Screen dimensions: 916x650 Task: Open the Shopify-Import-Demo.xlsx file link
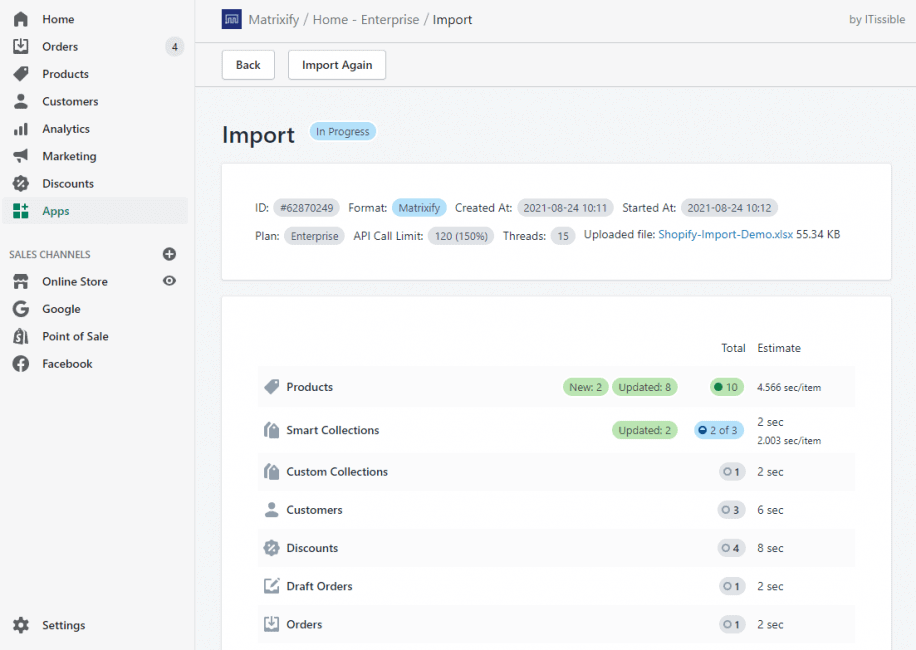[724, 235]
